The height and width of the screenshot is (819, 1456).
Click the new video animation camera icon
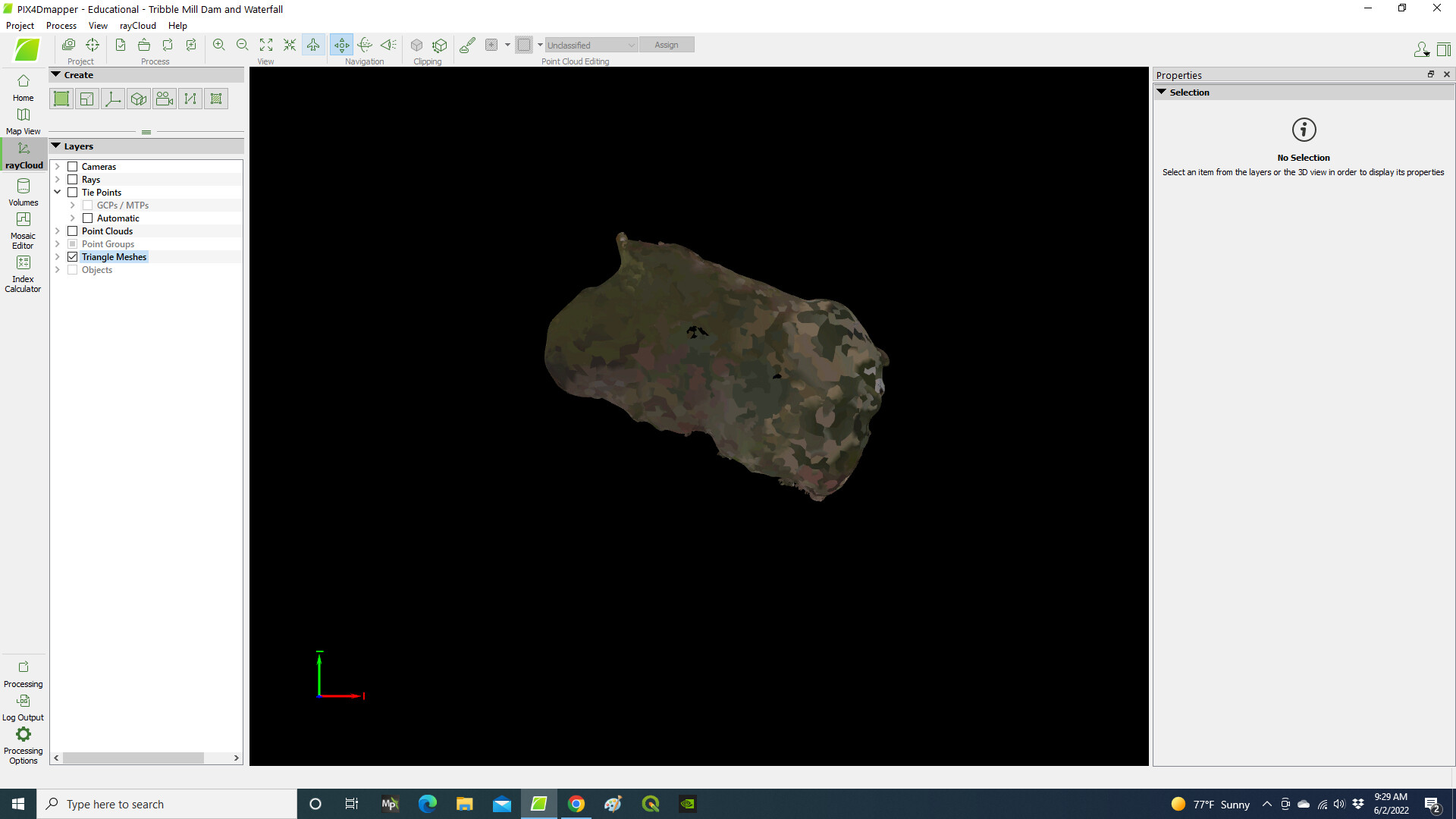pyautogui.click(x=165, y=99)
